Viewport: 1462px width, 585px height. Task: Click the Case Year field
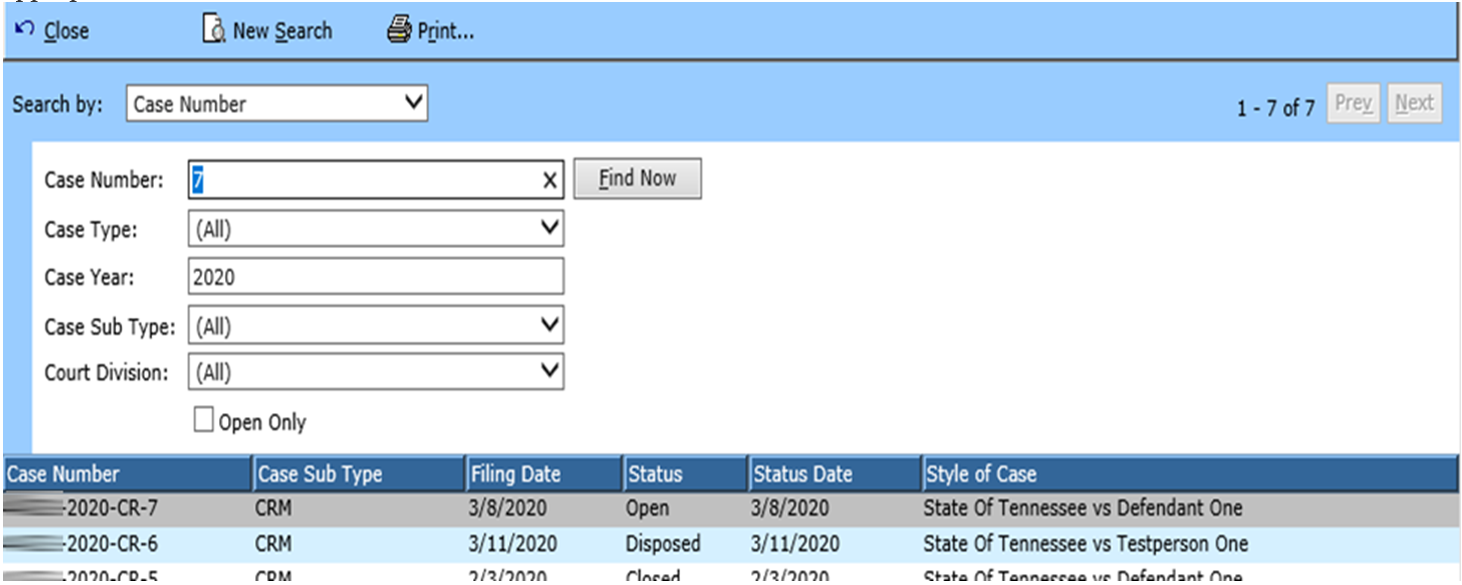tap(376, 276)
